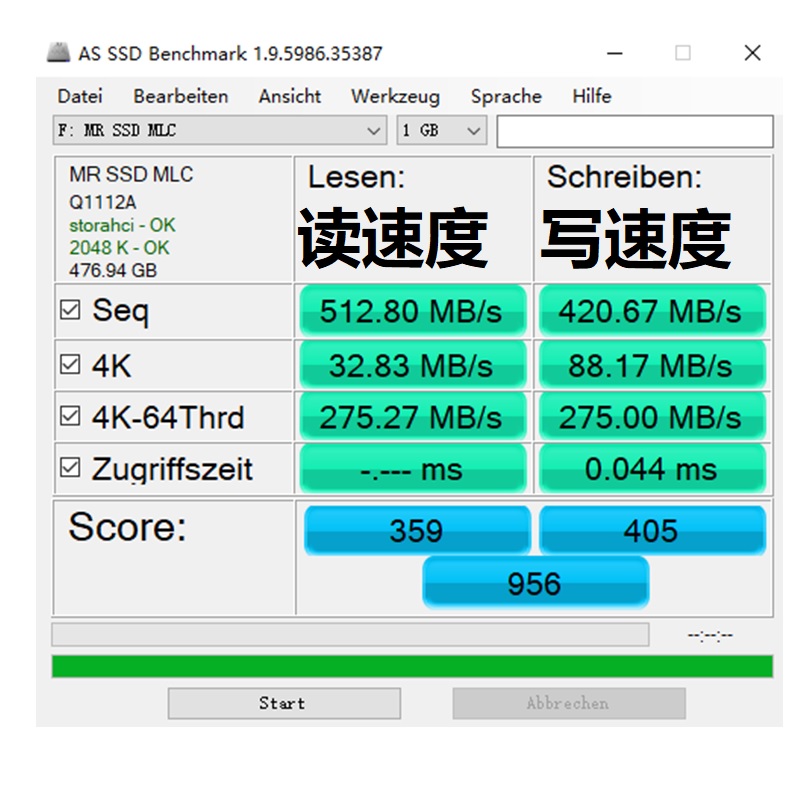Click the write access time 0.044 ms
The width and height of the screenshot is (800, 800).
pos(652,468)
